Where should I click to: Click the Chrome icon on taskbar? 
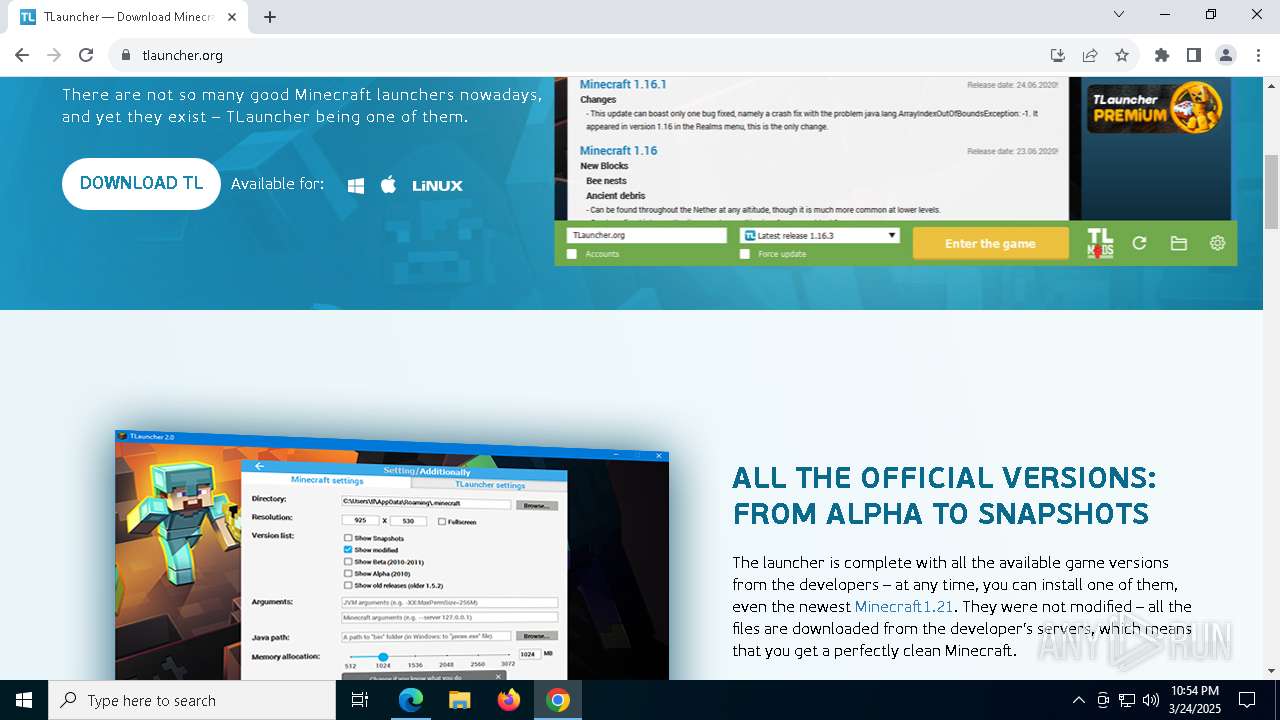[x=558, y=700]
